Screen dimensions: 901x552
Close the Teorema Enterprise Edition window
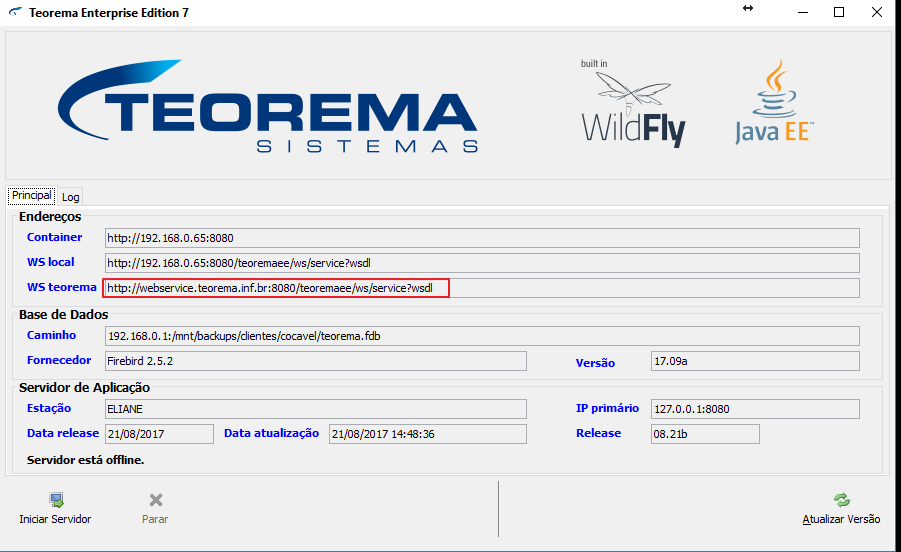click(x=876, y=12)
